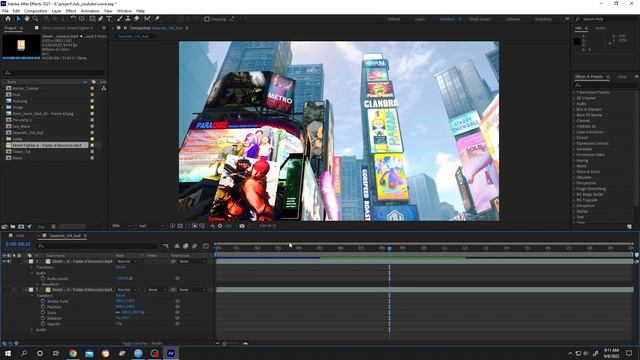Image resolution: width=640 pixels, height=360 pixels.
Task: Open blending Mode dropdown for layer 1
Action: (x=127, y=261)
